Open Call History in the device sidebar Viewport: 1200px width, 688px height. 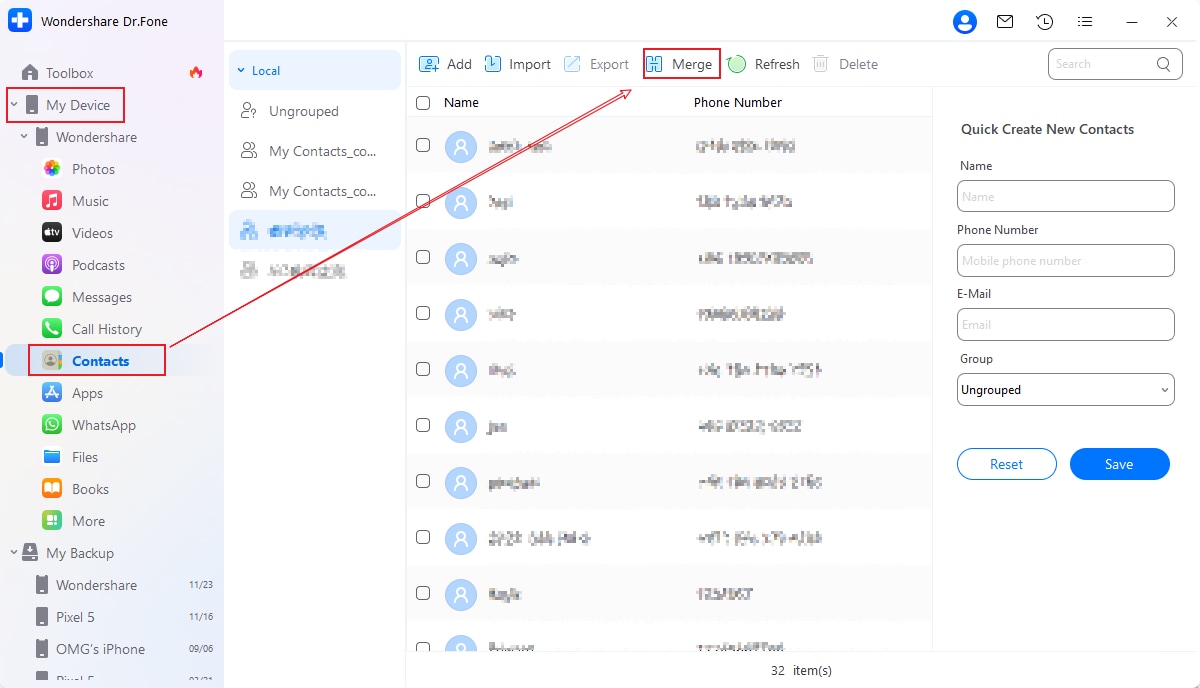point(106,329)
